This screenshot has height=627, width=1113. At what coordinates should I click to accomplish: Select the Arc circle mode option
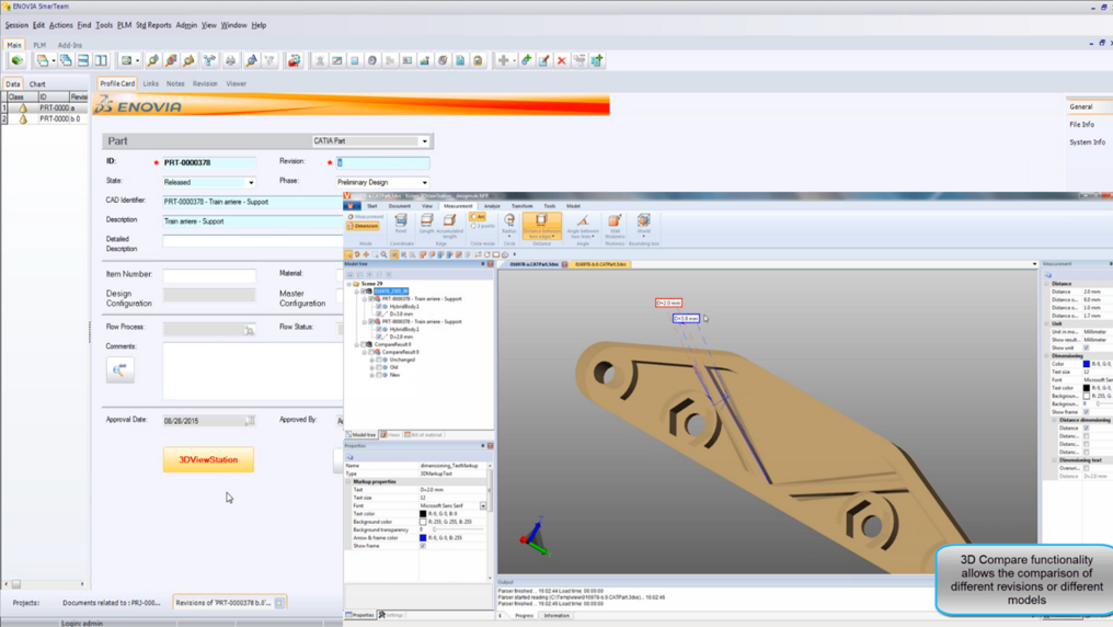pyautogui.click(x=478, y=217)
